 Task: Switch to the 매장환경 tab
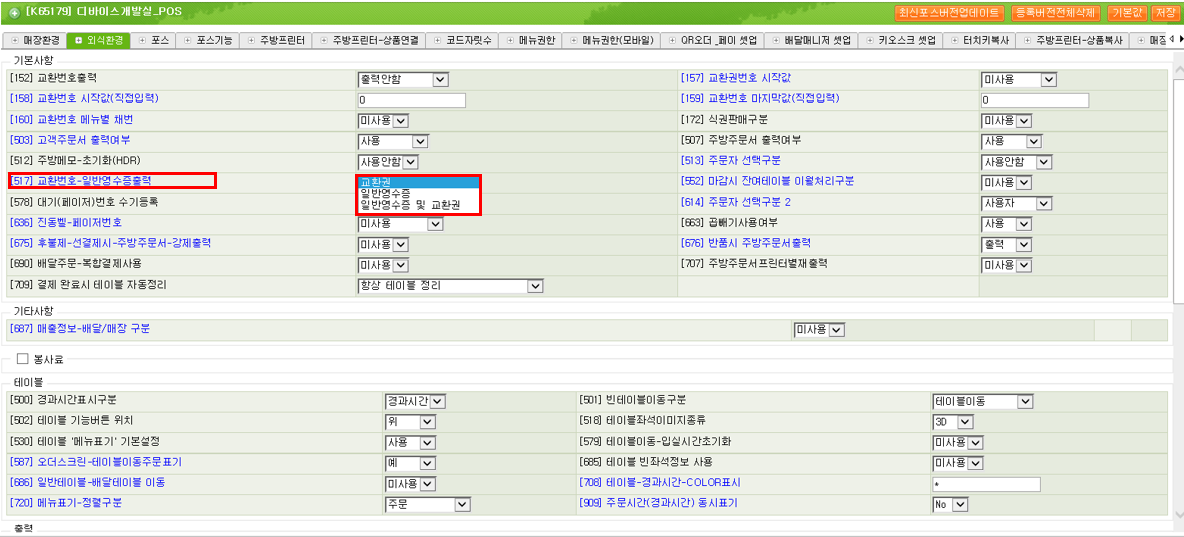click(x=36, y=41)
